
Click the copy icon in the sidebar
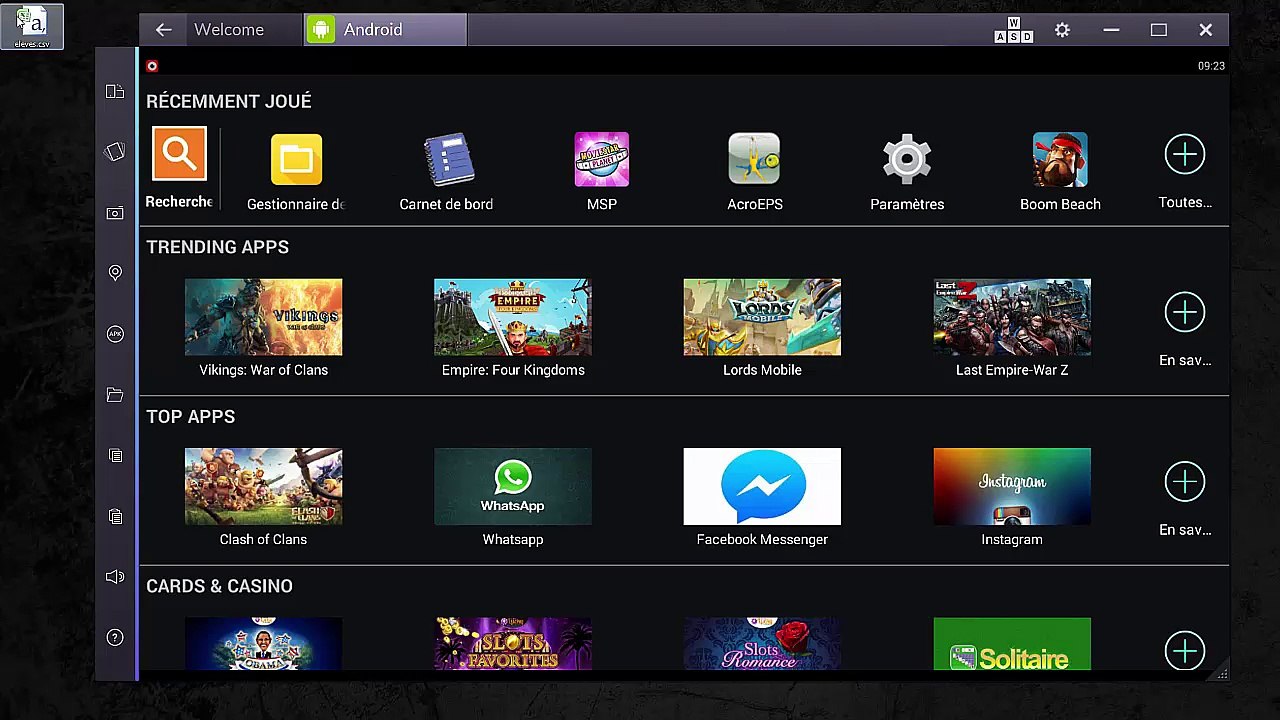[x=115, y=455]
